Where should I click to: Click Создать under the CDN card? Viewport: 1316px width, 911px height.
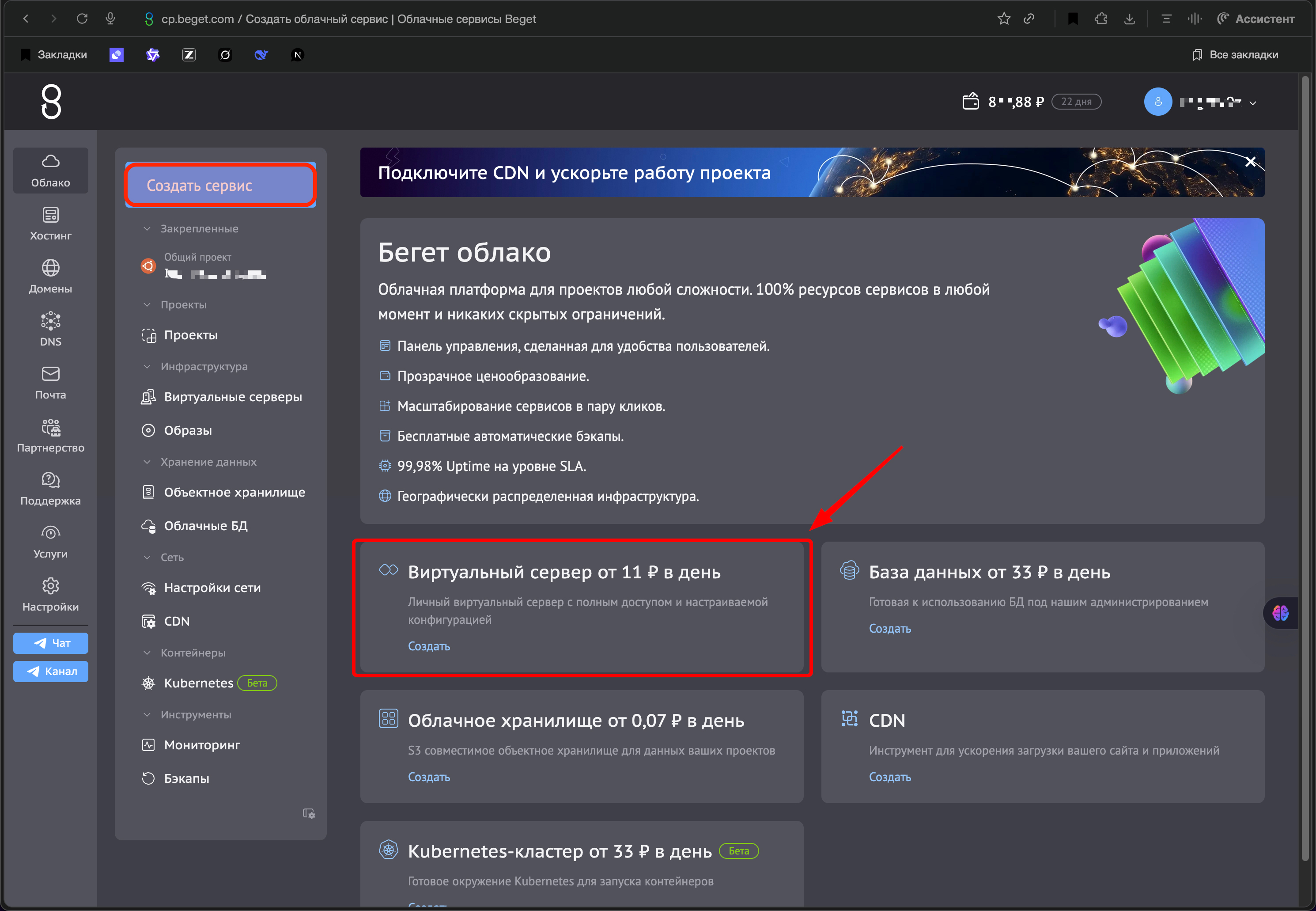point(890,777)
